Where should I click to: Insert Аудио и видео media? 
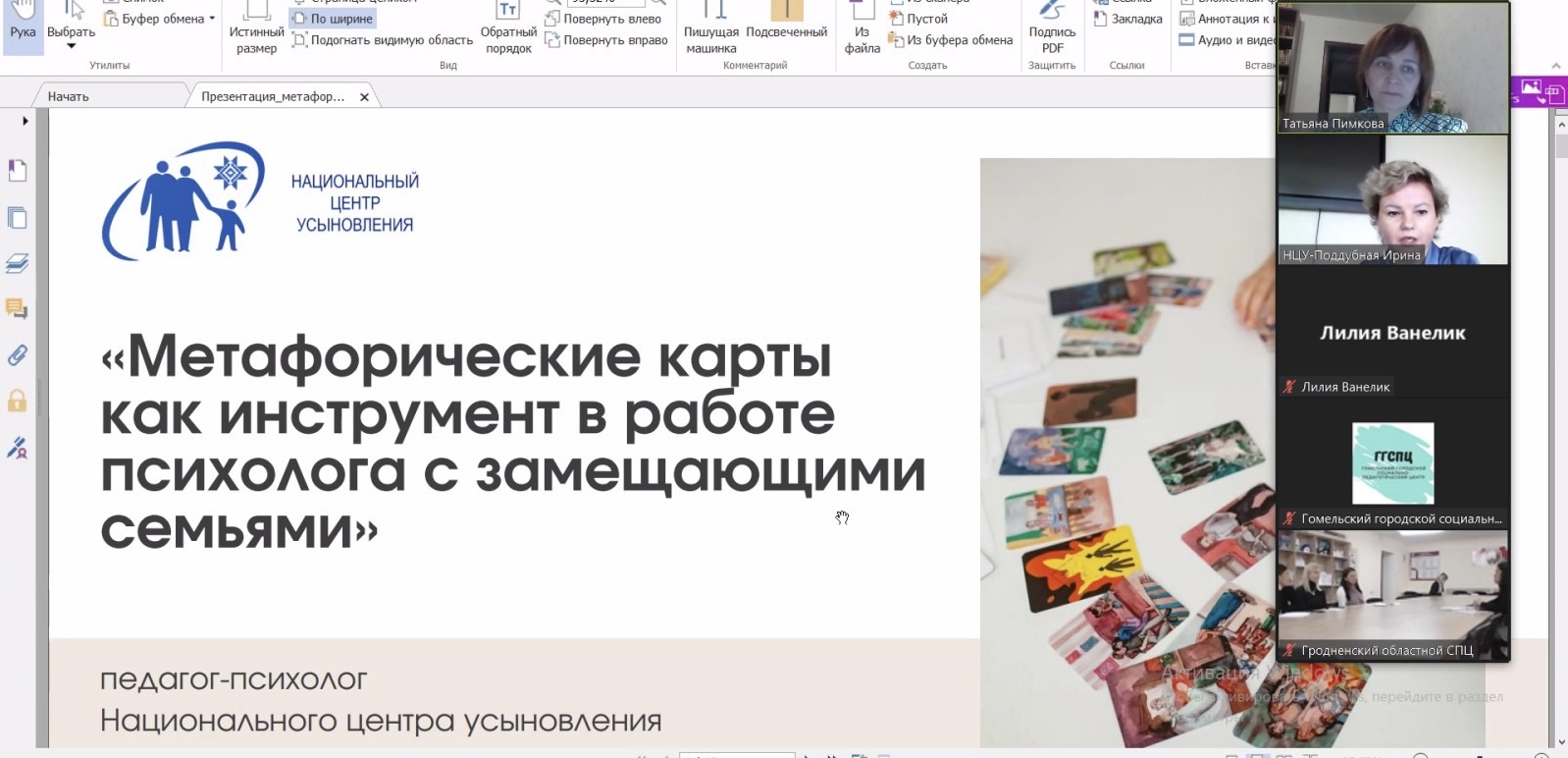(1227, 40)
